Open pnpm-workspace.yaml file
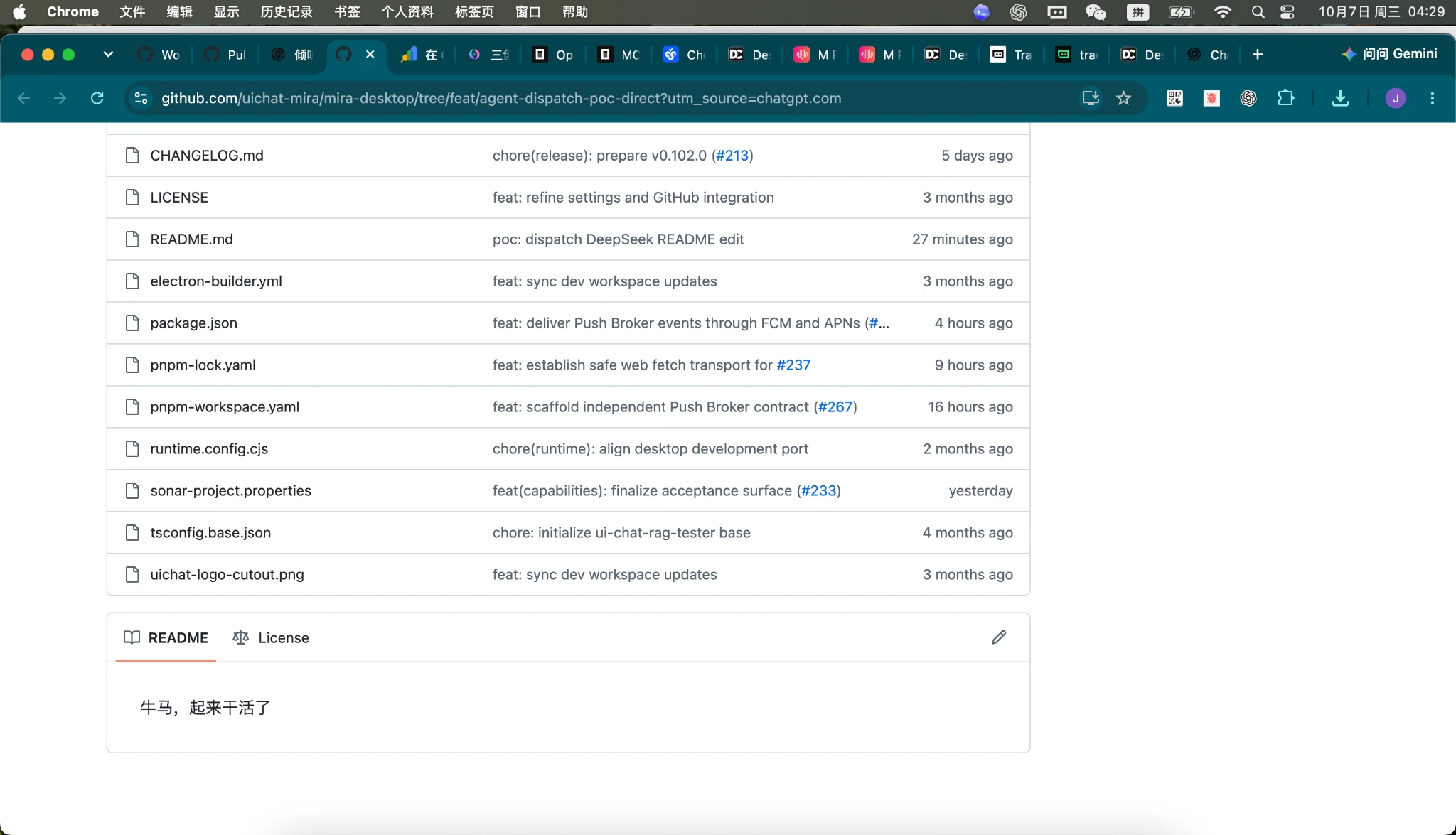 point(225,407)
